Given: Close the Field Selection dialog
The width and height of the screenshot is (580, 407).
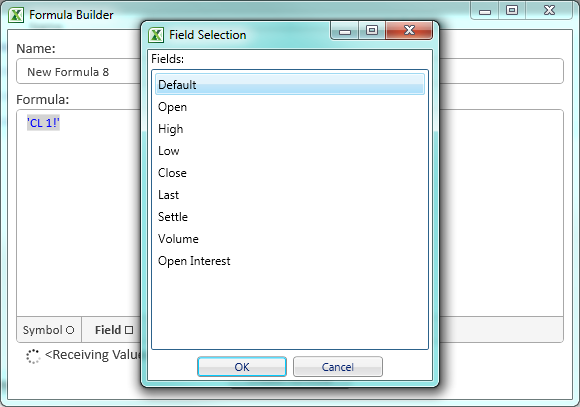Looking at the screenshot, I should click(x=409, y=30).
